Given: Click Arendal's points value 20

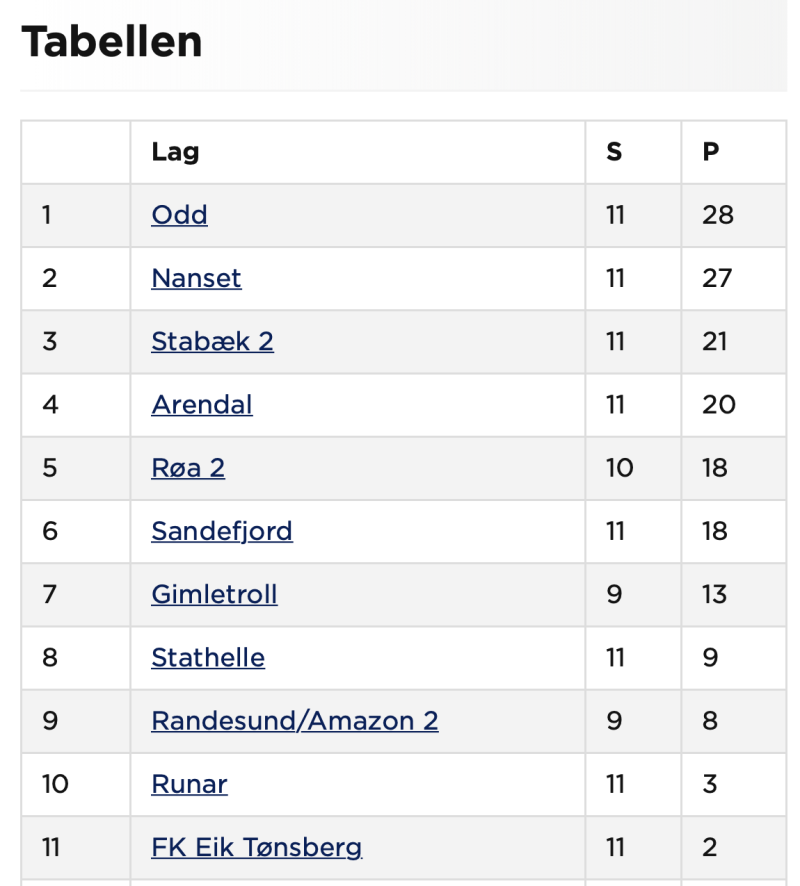Looking at the screenshot, I should coord(719,405).
